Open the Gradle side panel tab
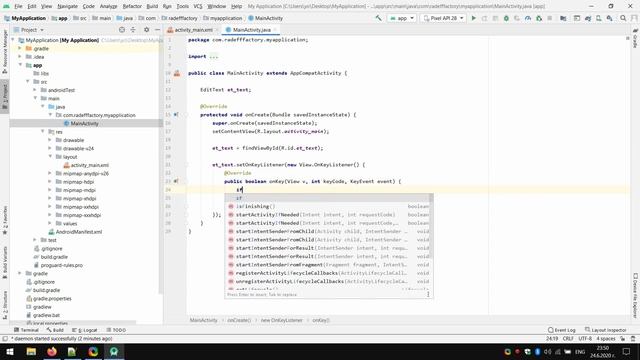This screenshot has height=360, width=640. (636, 38)
